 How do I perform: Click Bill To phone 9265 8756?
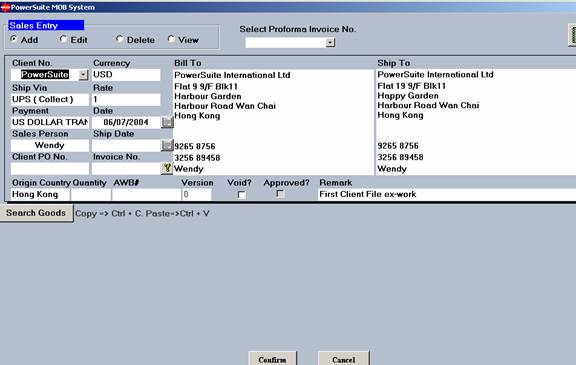click(195, 147)
